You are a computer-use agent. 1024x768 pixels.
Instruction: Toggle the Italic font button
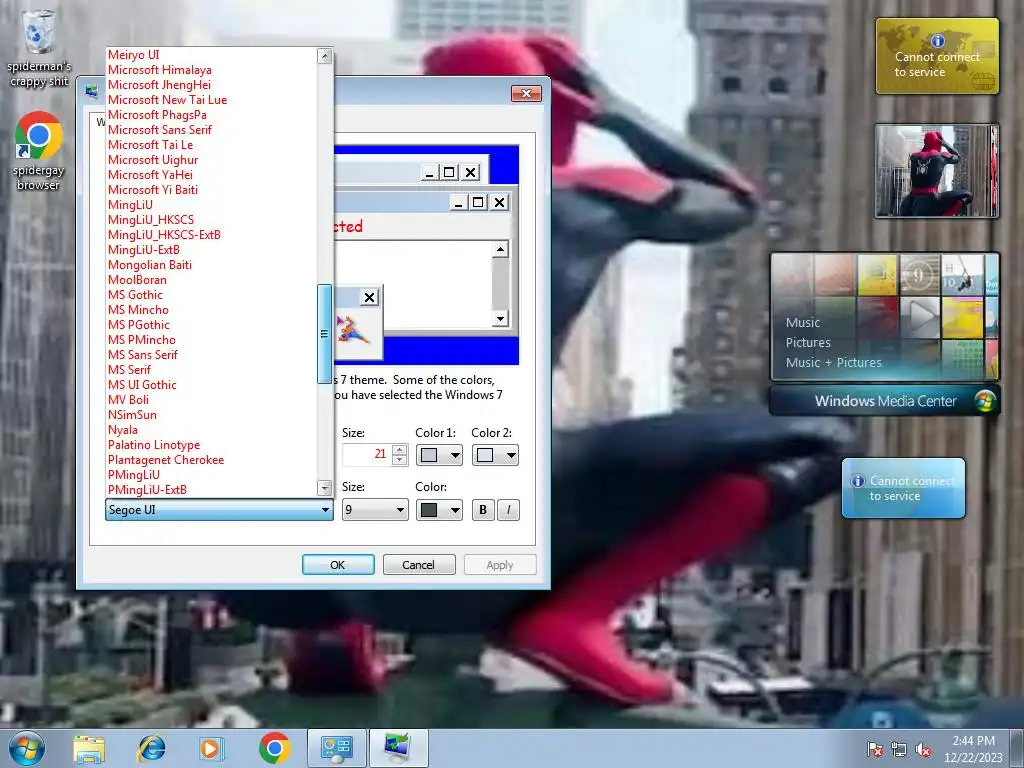tap(508, 510)
